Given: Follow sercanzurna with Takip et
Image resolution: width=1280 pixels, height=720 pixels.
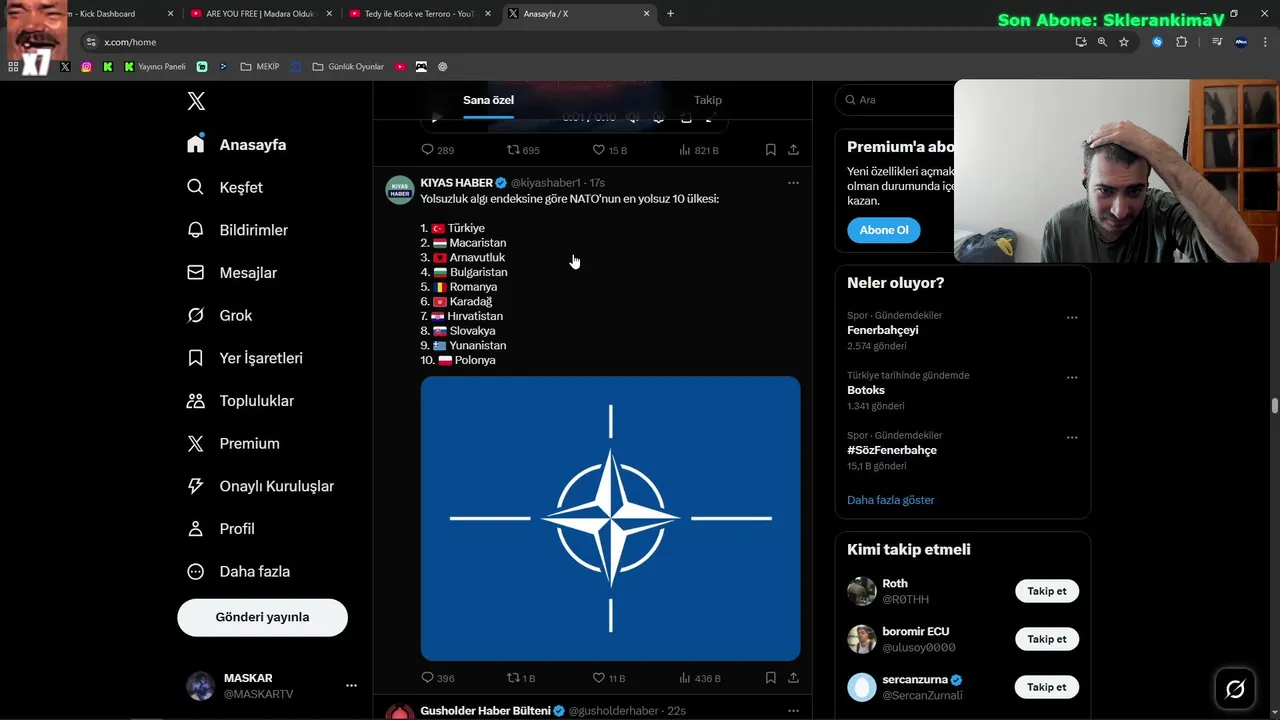Looking at the screenshot, I should pos(1047,687).
